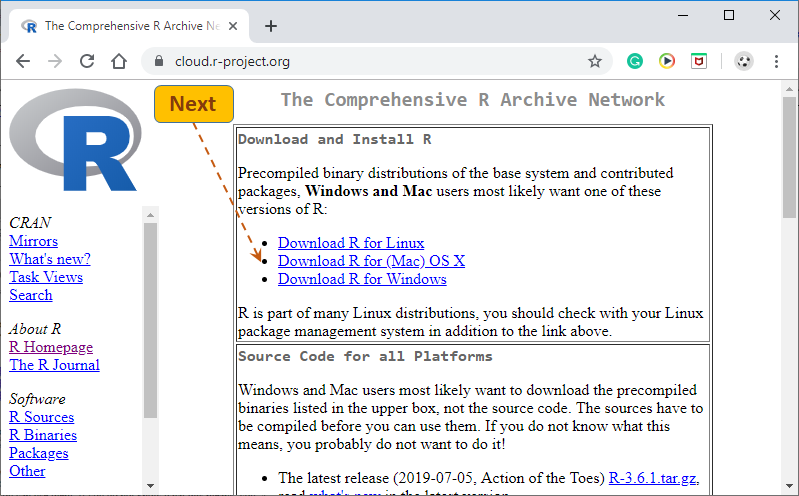Click 'The Comprehensive R Archive Network' heading

473,100
